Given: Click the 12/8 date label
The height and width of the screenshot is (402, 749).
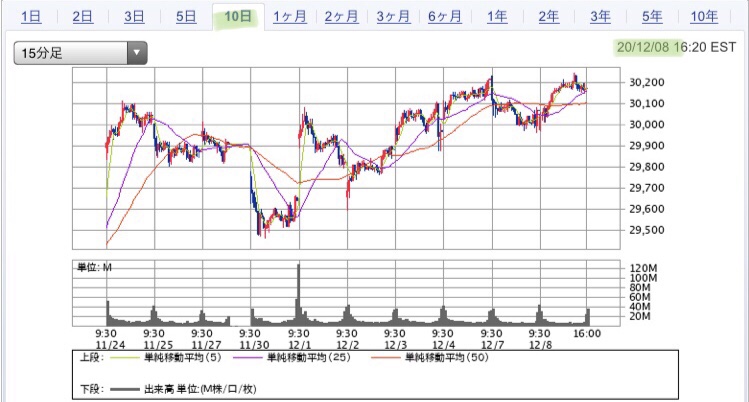Looking at the screenshot, I should 540,345.
